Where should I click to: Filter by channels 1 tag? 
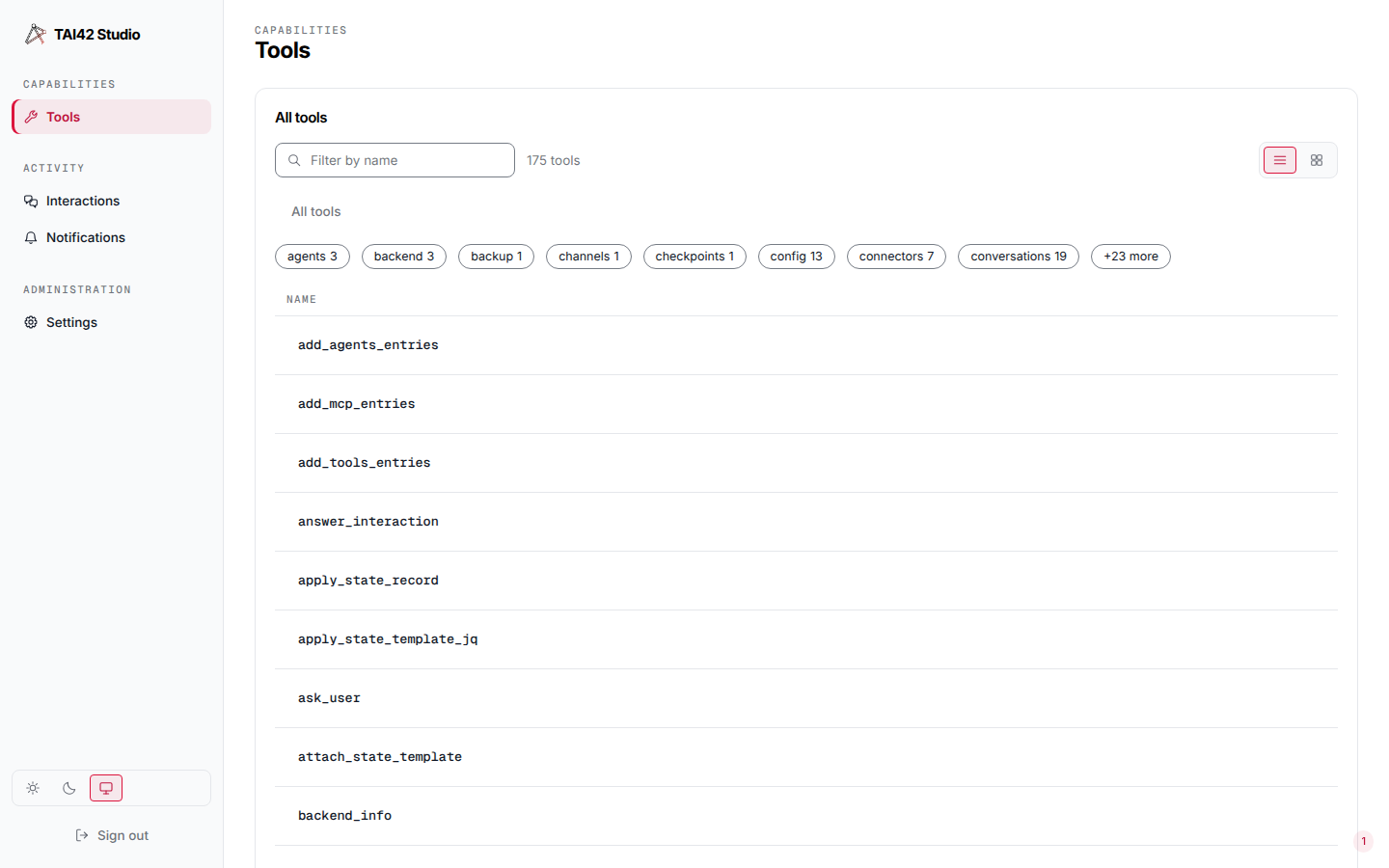coord(588,257)
